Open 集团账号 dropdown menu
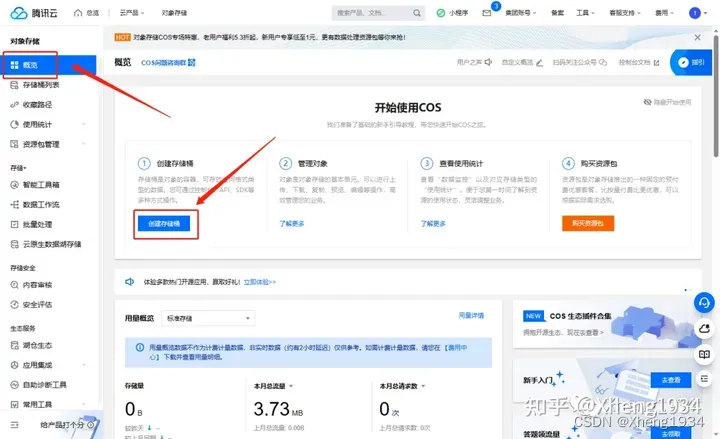 point(521,13)
